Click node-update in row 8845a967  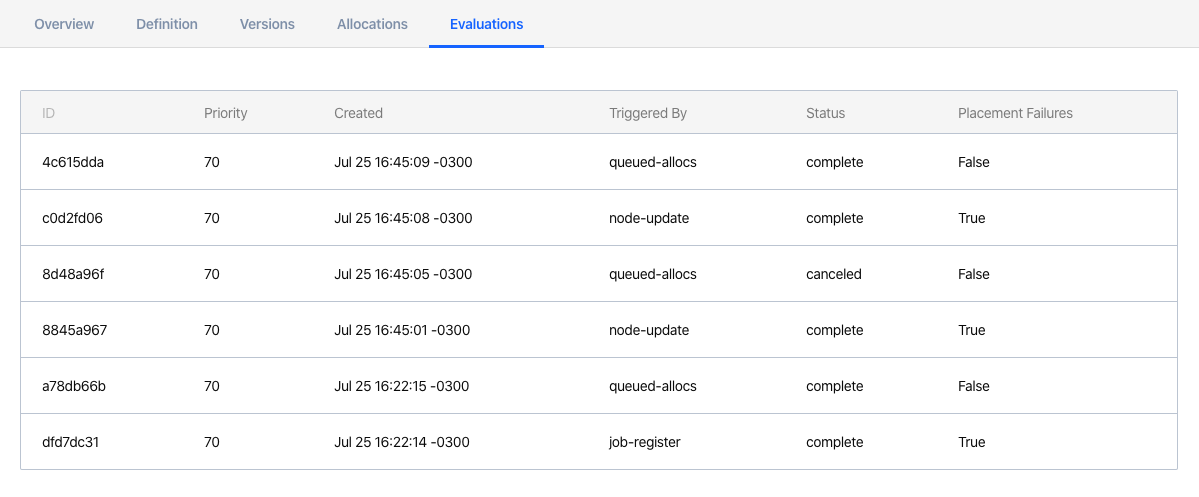click(x=649, y=330)
